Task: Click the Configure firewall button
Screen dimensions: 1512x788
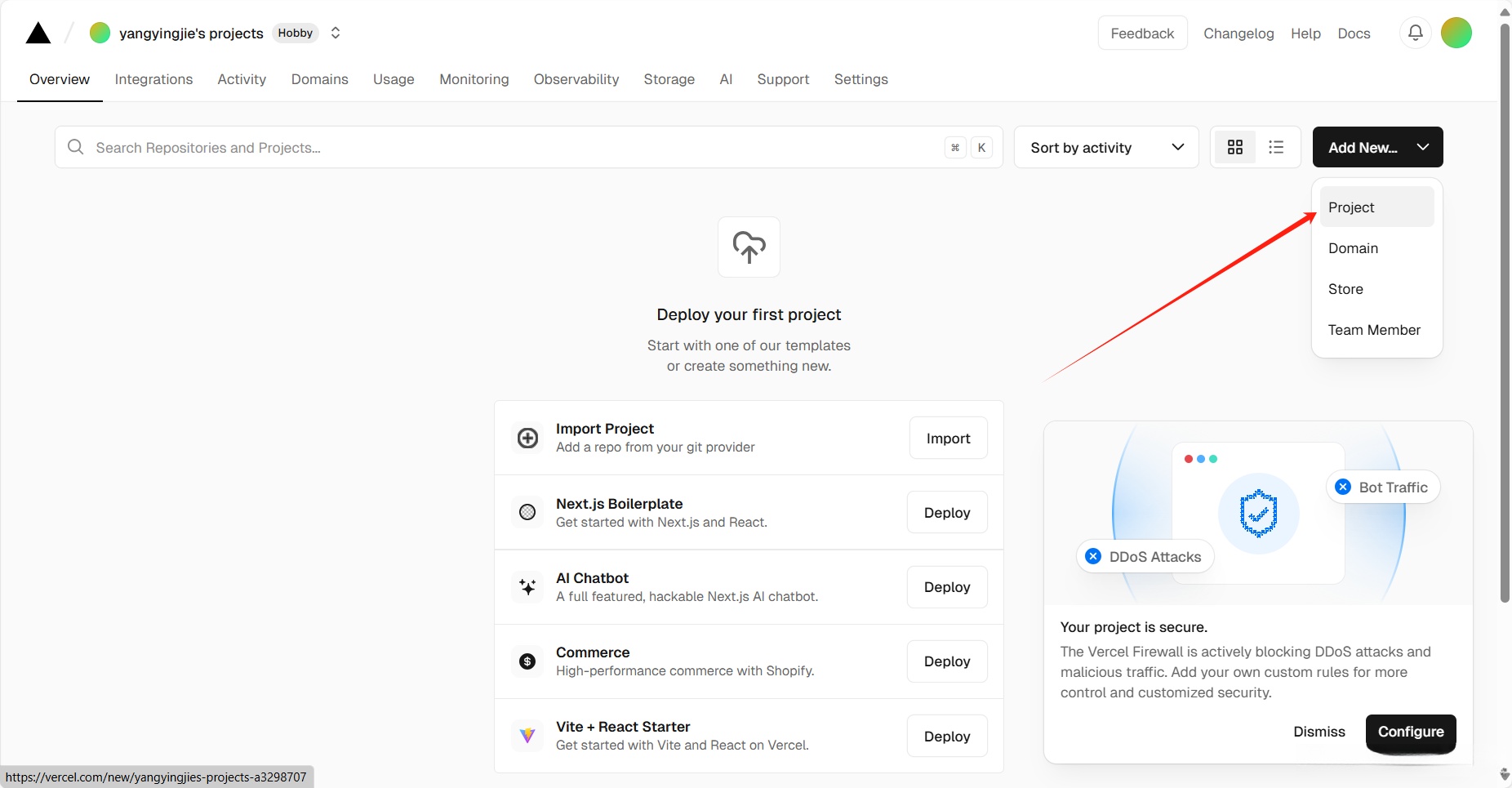Action: 1410,732
